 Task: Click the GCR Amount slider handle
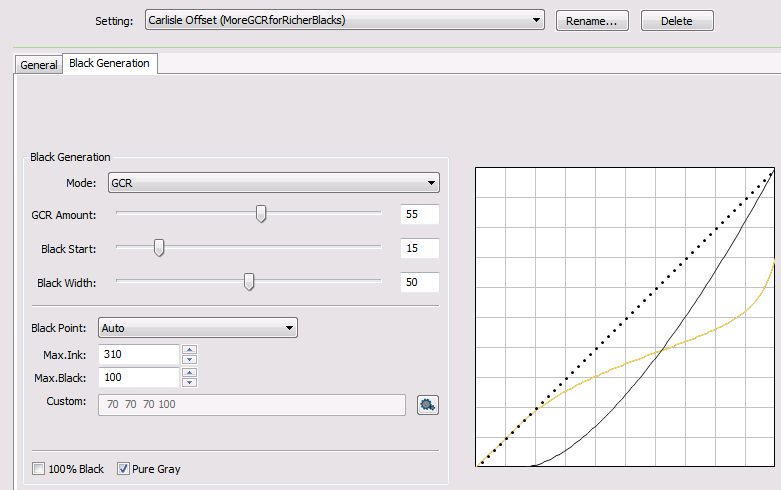pyautogui.click(x=261, y=213)
